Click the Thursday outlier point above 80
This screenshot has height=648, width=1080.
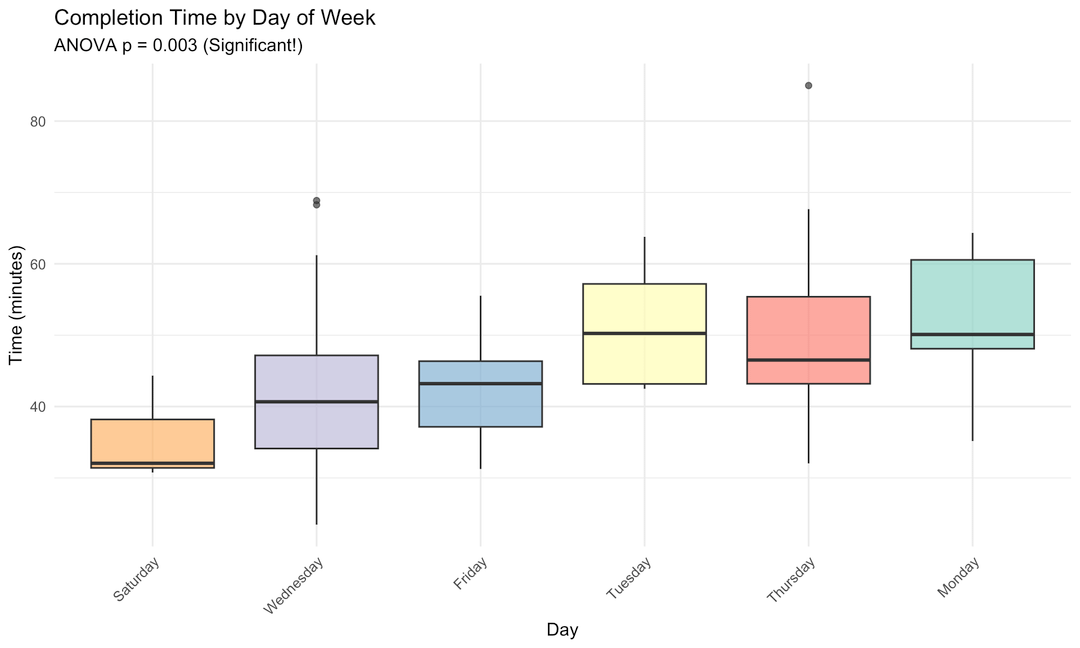[808, 86]
